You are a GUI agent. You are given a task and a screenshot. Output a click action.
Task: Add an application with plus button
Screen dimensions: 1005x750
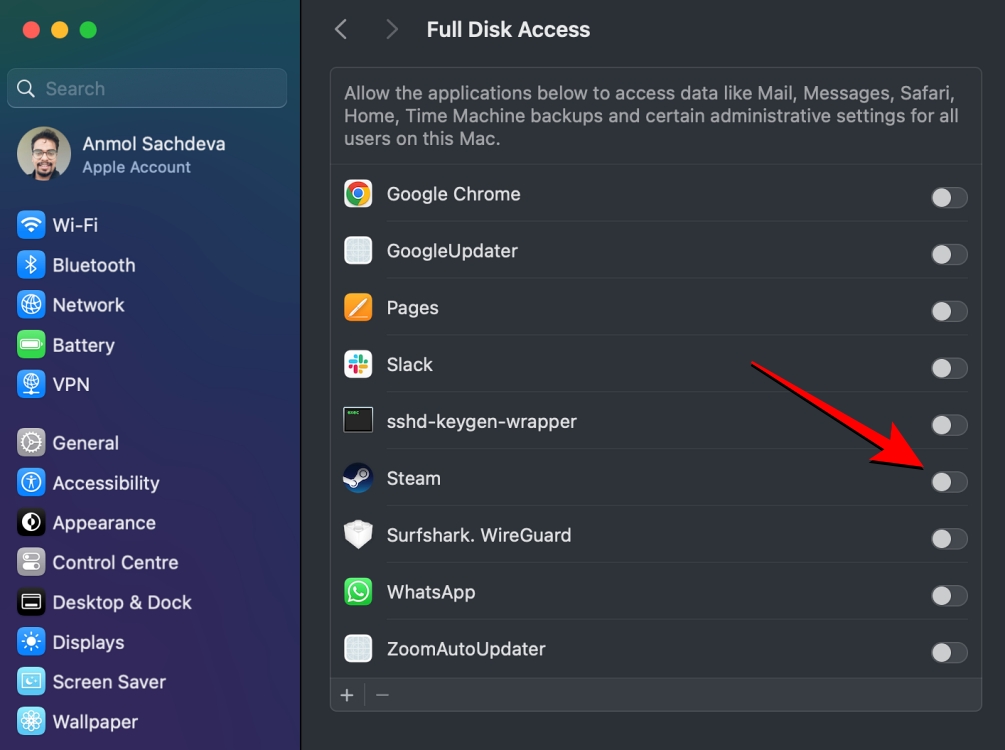[347, 695]
